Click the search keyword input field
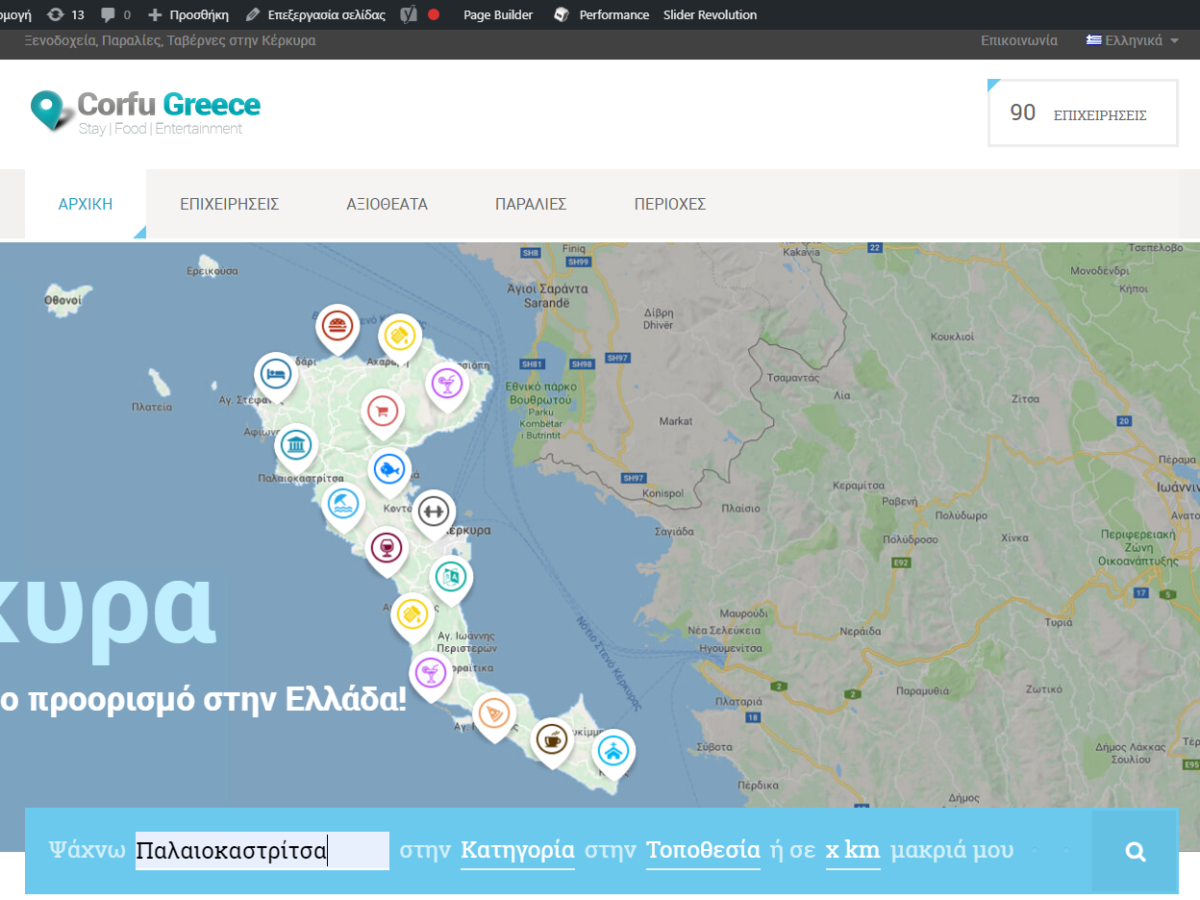This screenshot has height=900, width=1200. click(262, 851)
